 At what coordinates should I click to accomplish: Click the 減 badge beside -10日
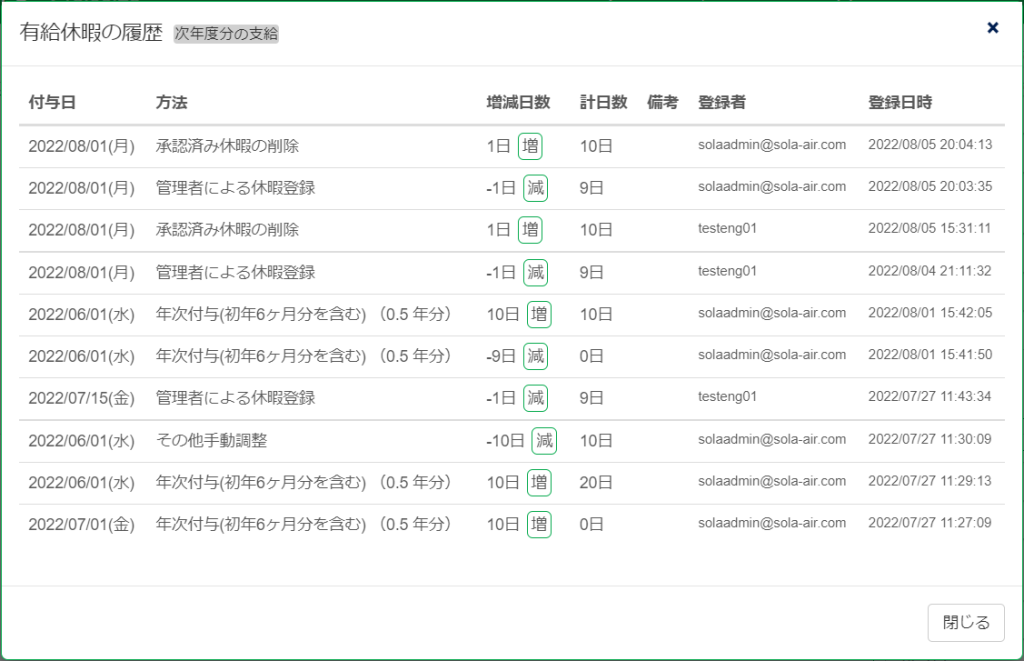coord(544,440)
